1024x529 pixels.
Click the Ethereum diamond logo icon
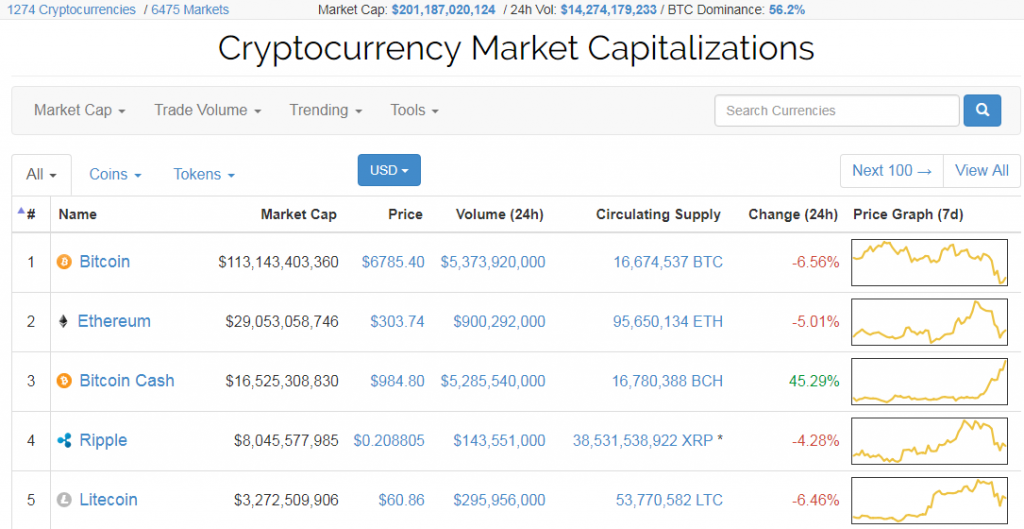[64, 322]
